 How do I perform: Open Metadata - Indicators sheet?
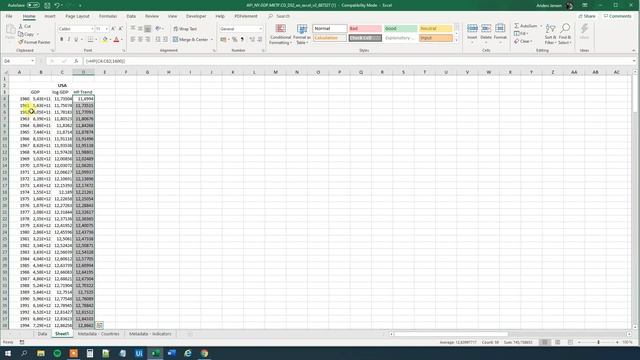point(150,334)
